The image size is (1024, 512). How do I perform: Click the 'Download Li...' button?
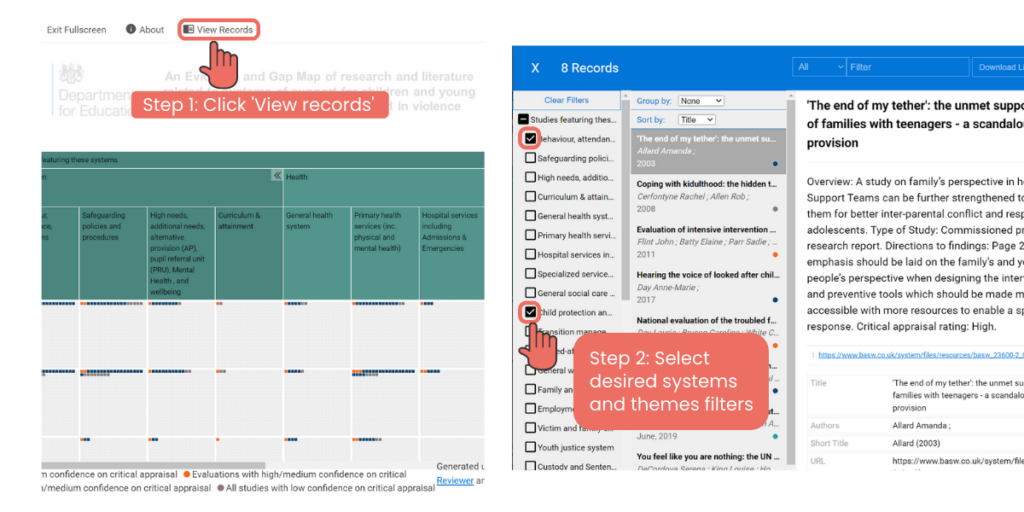(998, 67)
